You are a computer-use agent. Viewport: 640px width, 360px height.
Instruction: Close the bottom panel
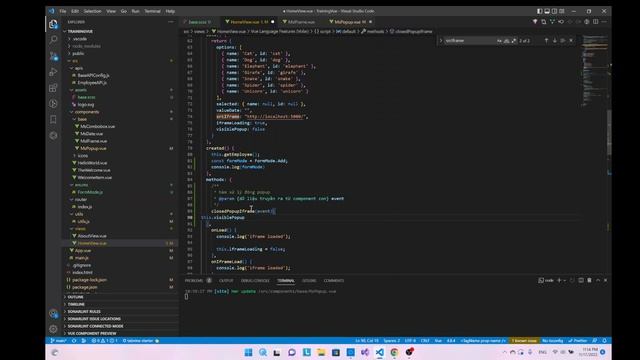(x=605, y=280)
